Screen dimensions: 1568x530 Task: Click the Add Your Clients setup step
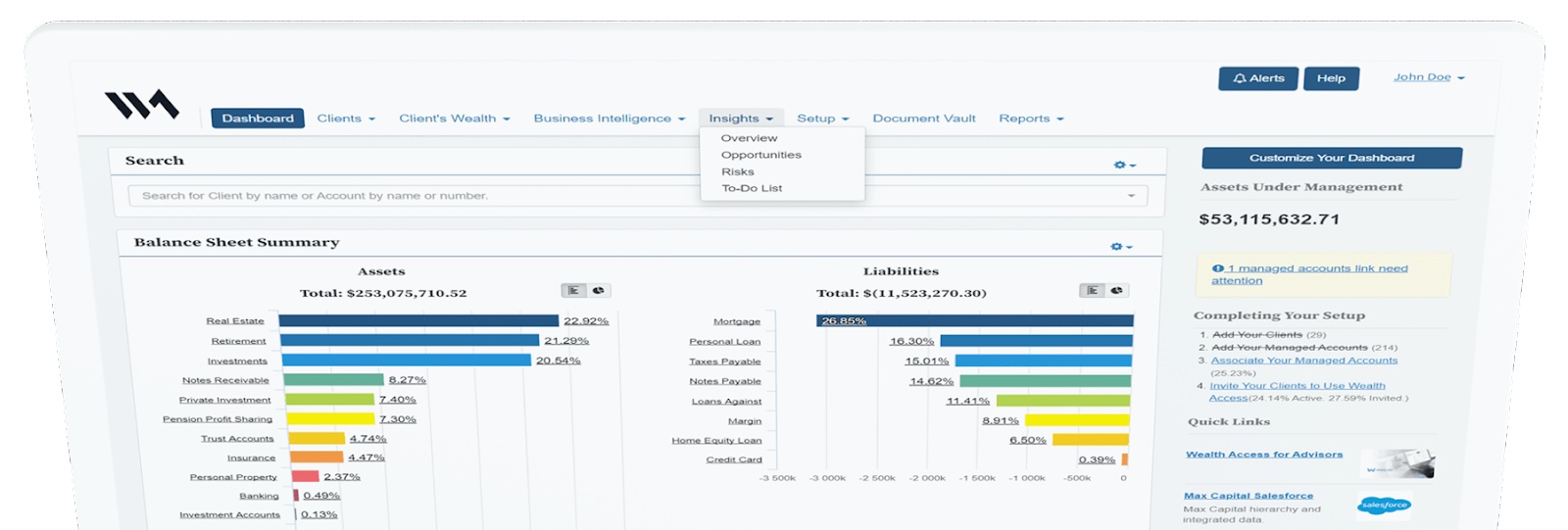point(1257,335)
